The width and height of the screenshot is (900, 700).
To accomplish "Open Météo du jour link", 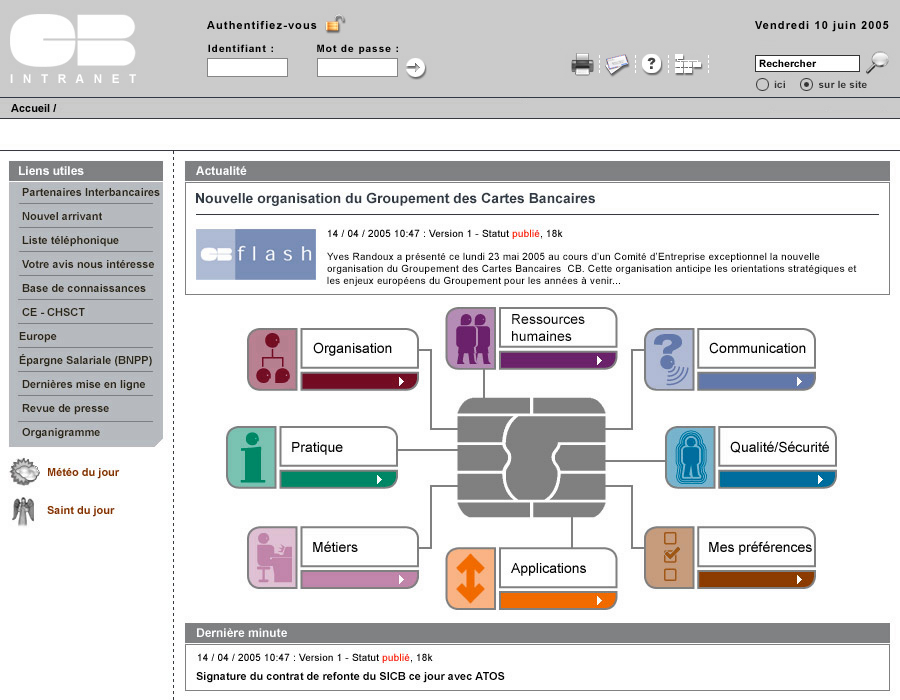I will [83, 472].
